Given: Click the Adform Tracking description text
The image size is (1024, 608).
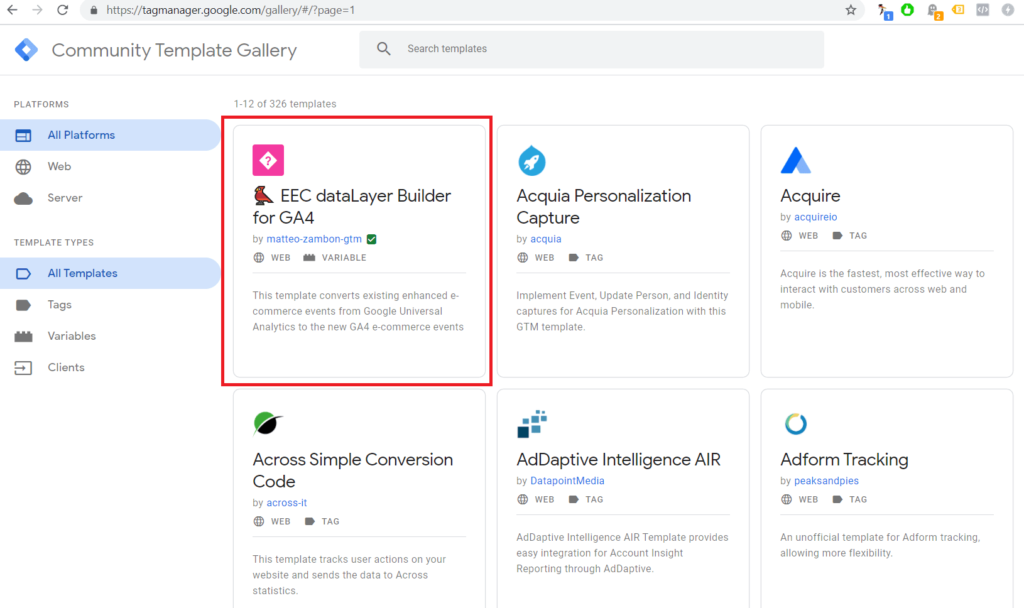Looking at the screenshot, I should (x=880, y=545).
